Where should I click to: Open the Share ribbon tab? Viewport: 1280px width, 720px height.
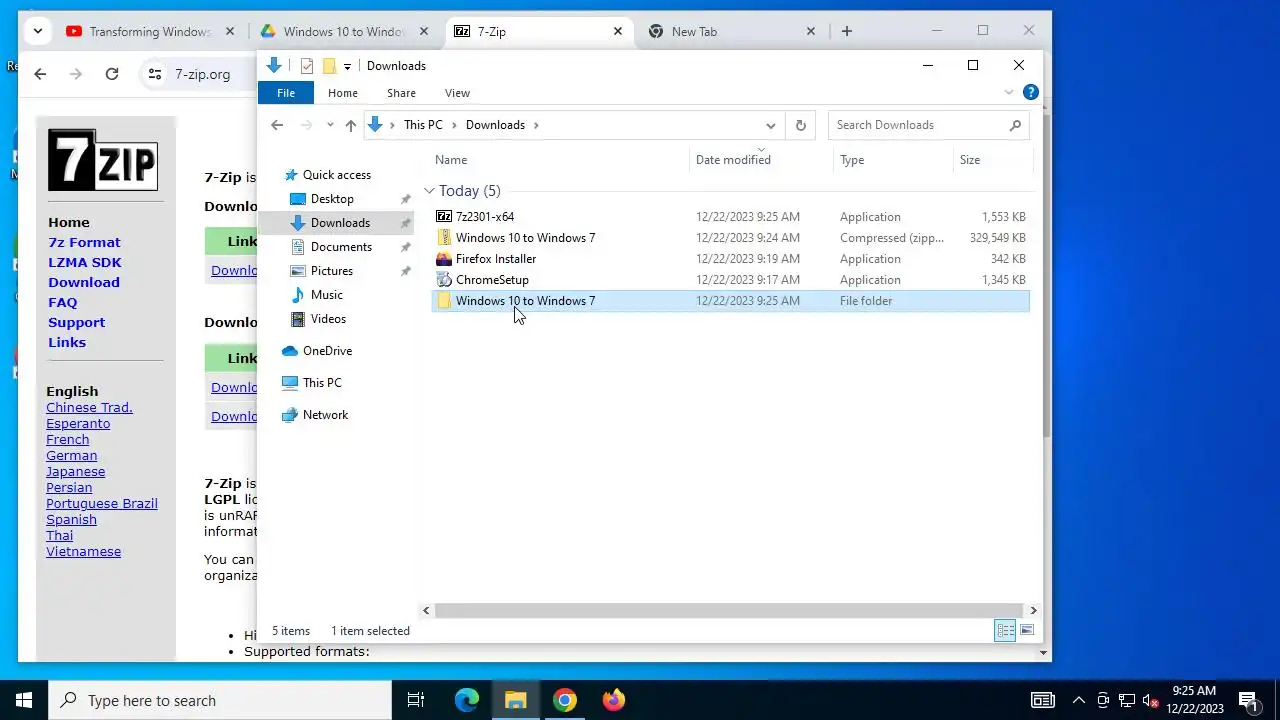401,93
